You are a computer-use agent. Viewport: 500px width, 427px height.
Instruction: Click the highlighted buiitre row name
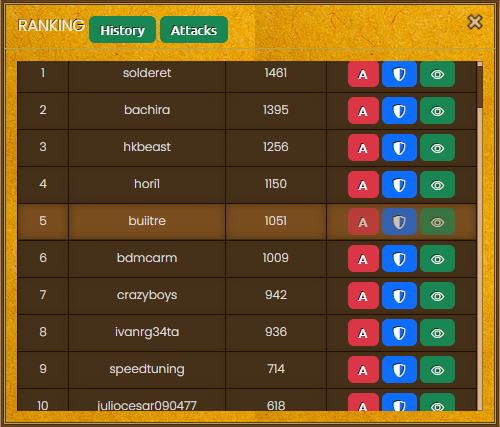147,221
